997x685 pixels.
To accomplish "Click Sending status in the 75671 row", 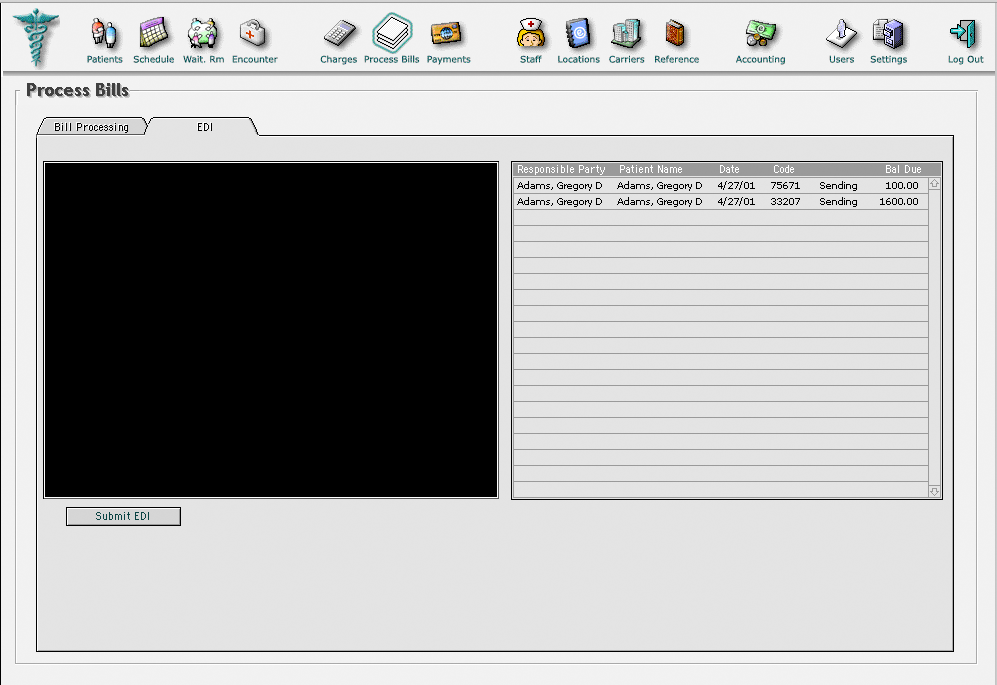I will point(838,186).
